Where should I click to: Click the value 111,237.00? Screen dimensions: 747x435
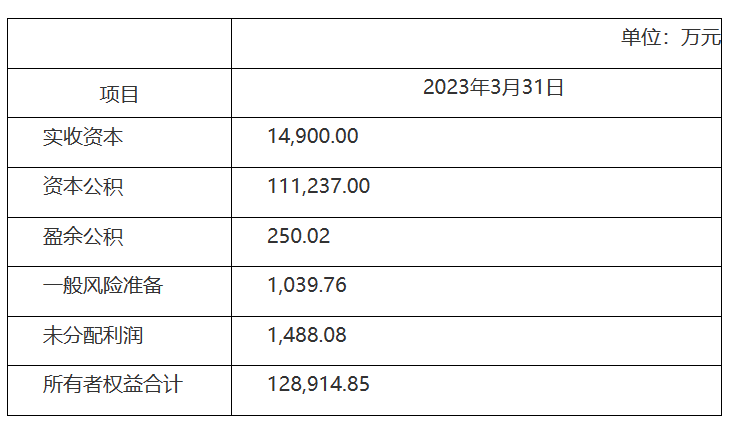[x=318, y=186]
